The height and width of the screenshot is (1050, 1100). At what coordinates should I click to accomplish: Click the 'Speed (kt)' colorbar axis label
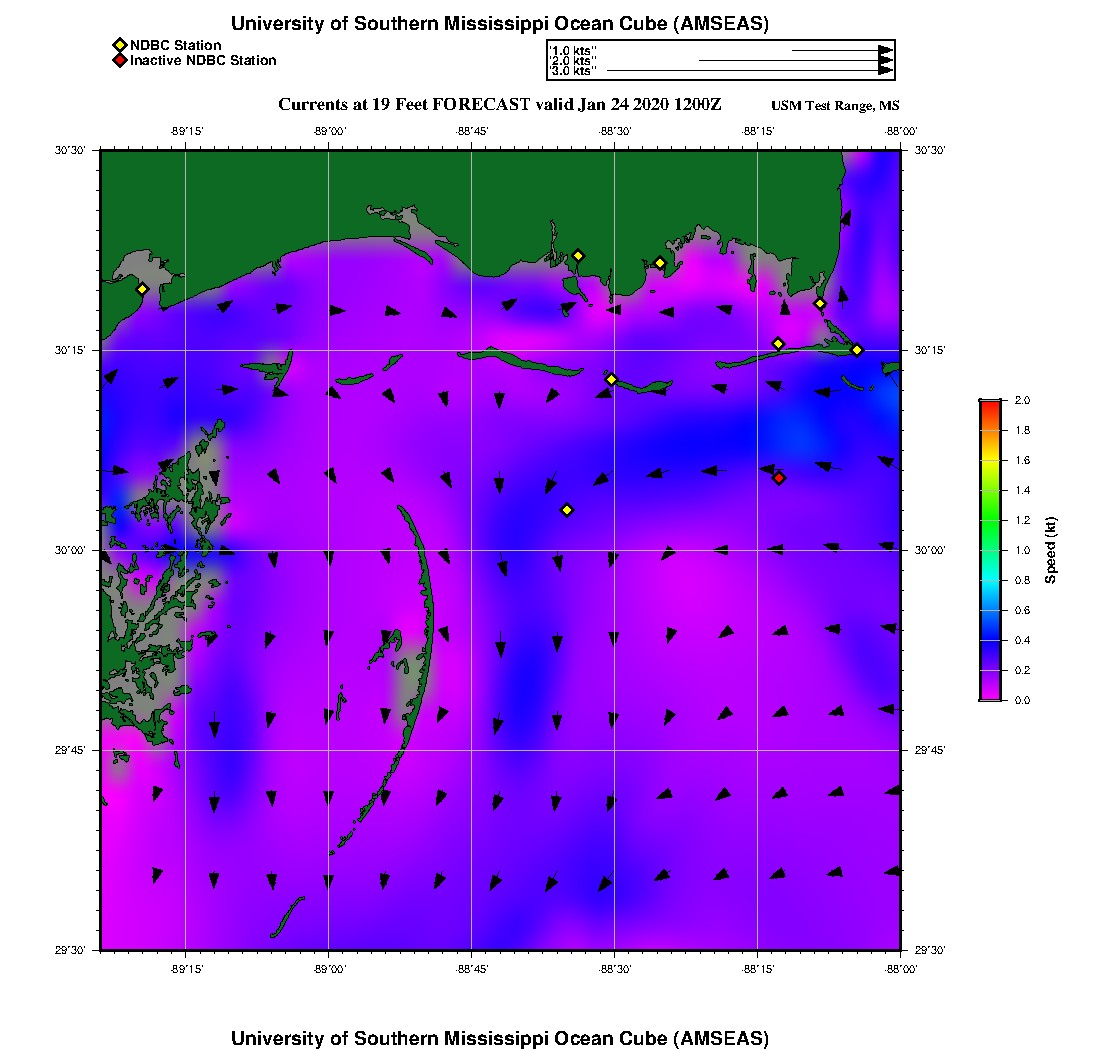tap(1051, 550)
